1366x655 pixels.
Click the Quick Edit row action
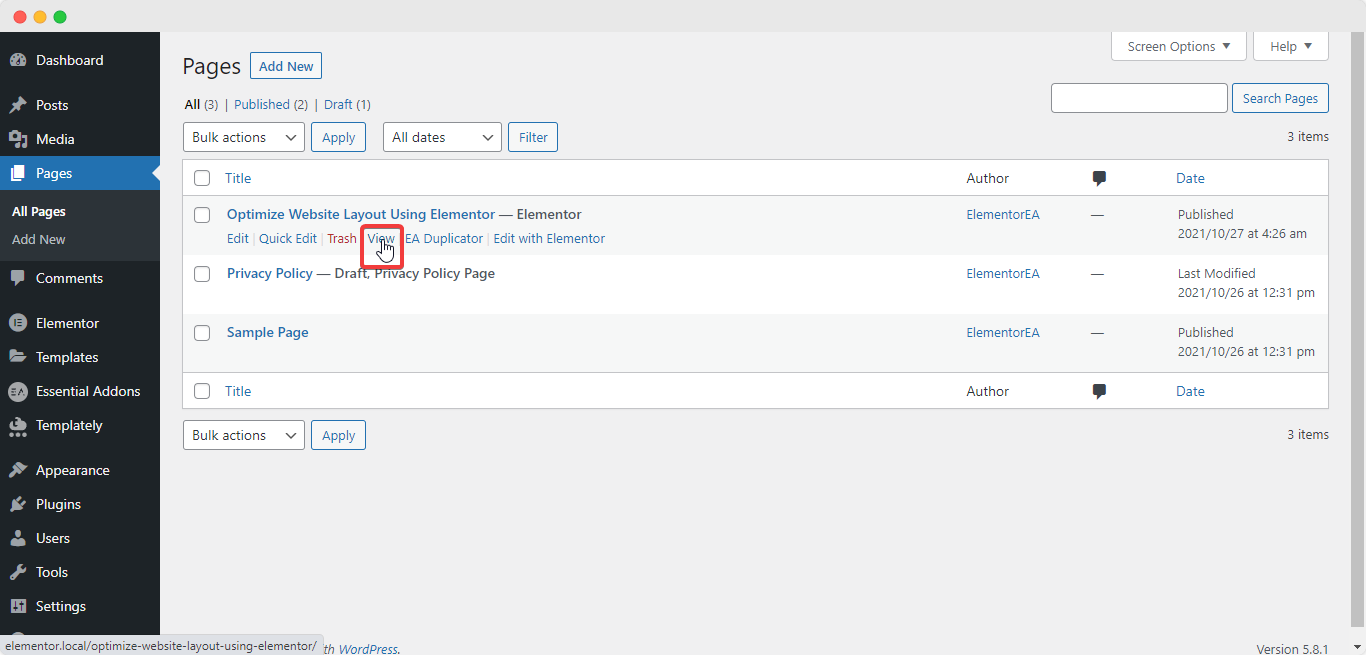(x=288, y=239)
